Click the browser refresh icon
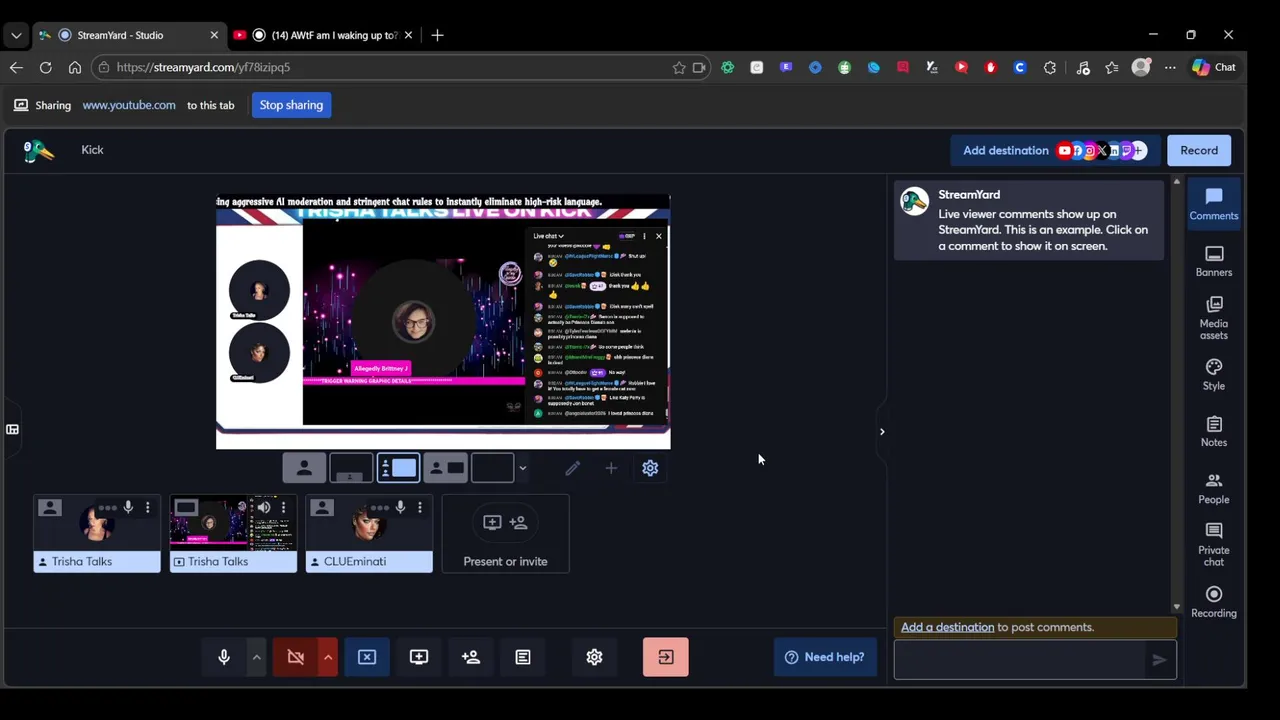Screen dimensions: 1280x720 coord(45,67)
